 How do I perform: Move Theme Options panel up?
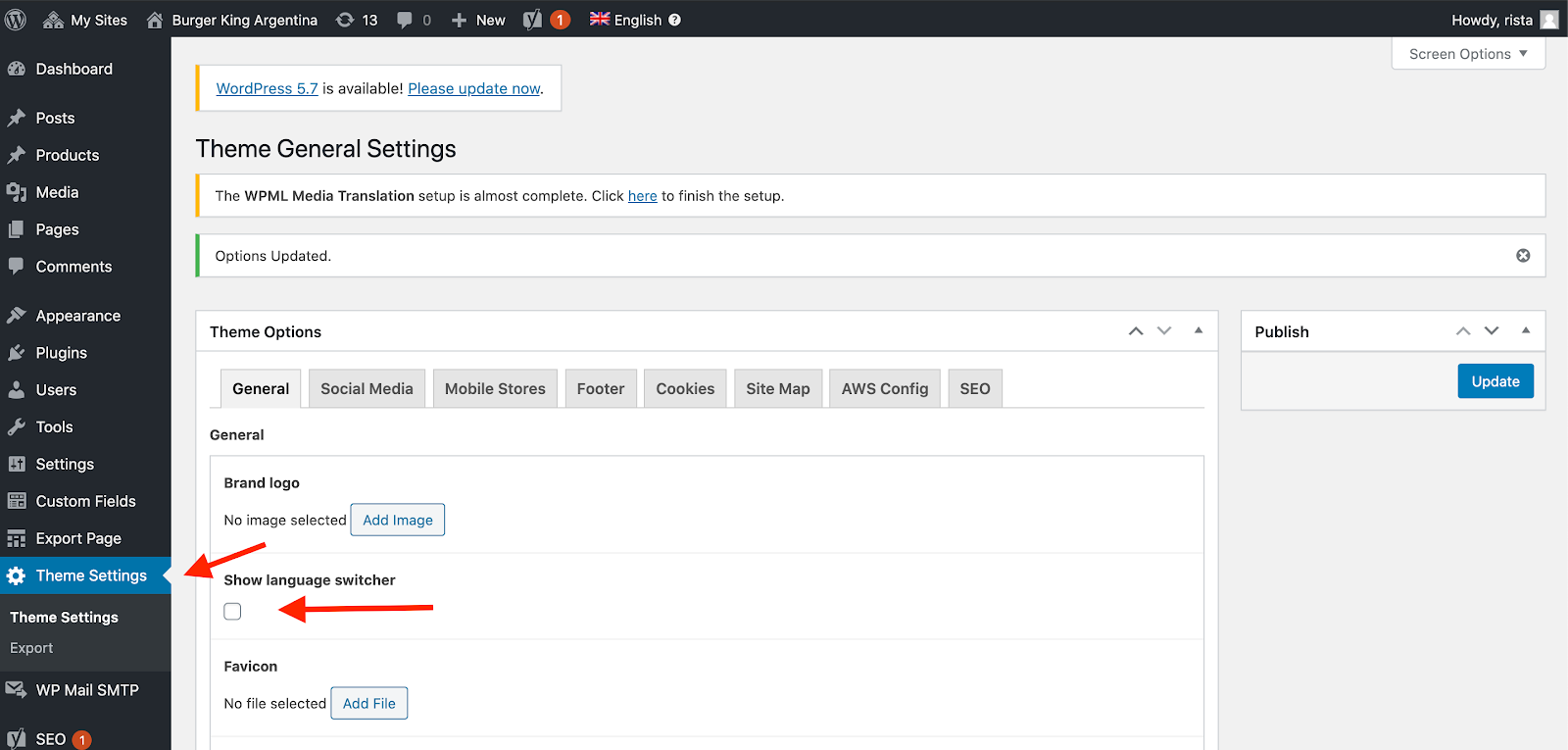coord(1136,331)
